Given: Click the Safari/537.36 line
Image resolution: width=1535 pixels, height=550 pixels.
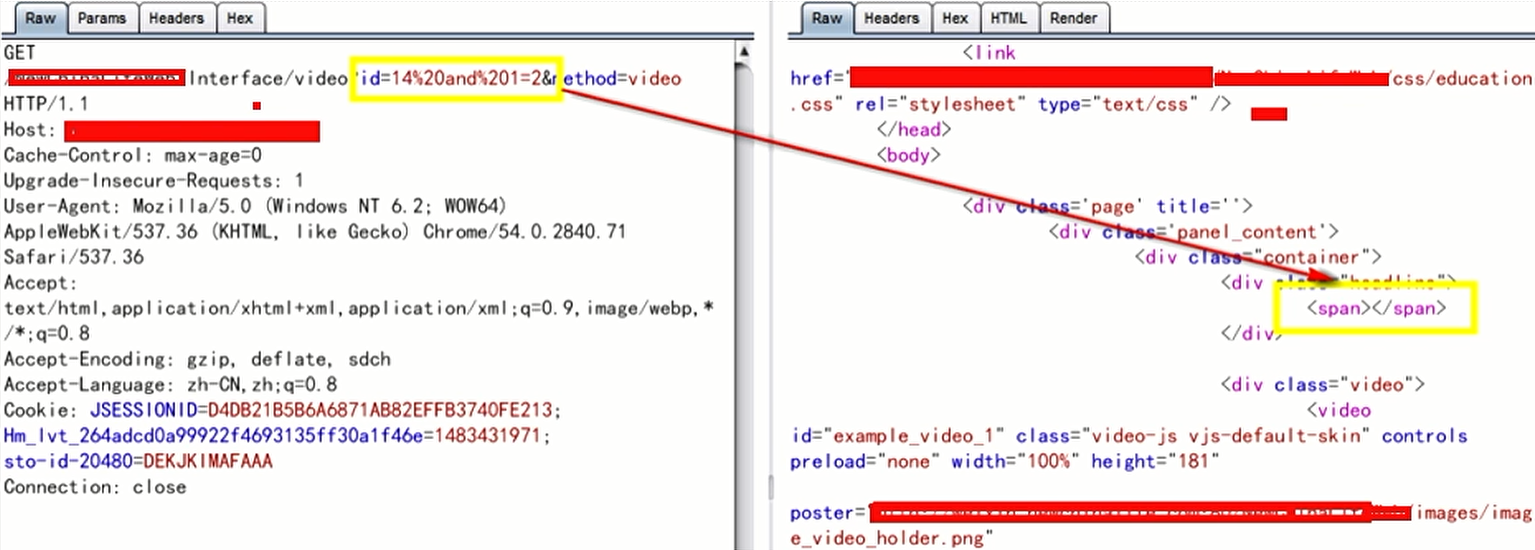Looking at the screenshot, I should pyautogui.click(x=74, y=258).
